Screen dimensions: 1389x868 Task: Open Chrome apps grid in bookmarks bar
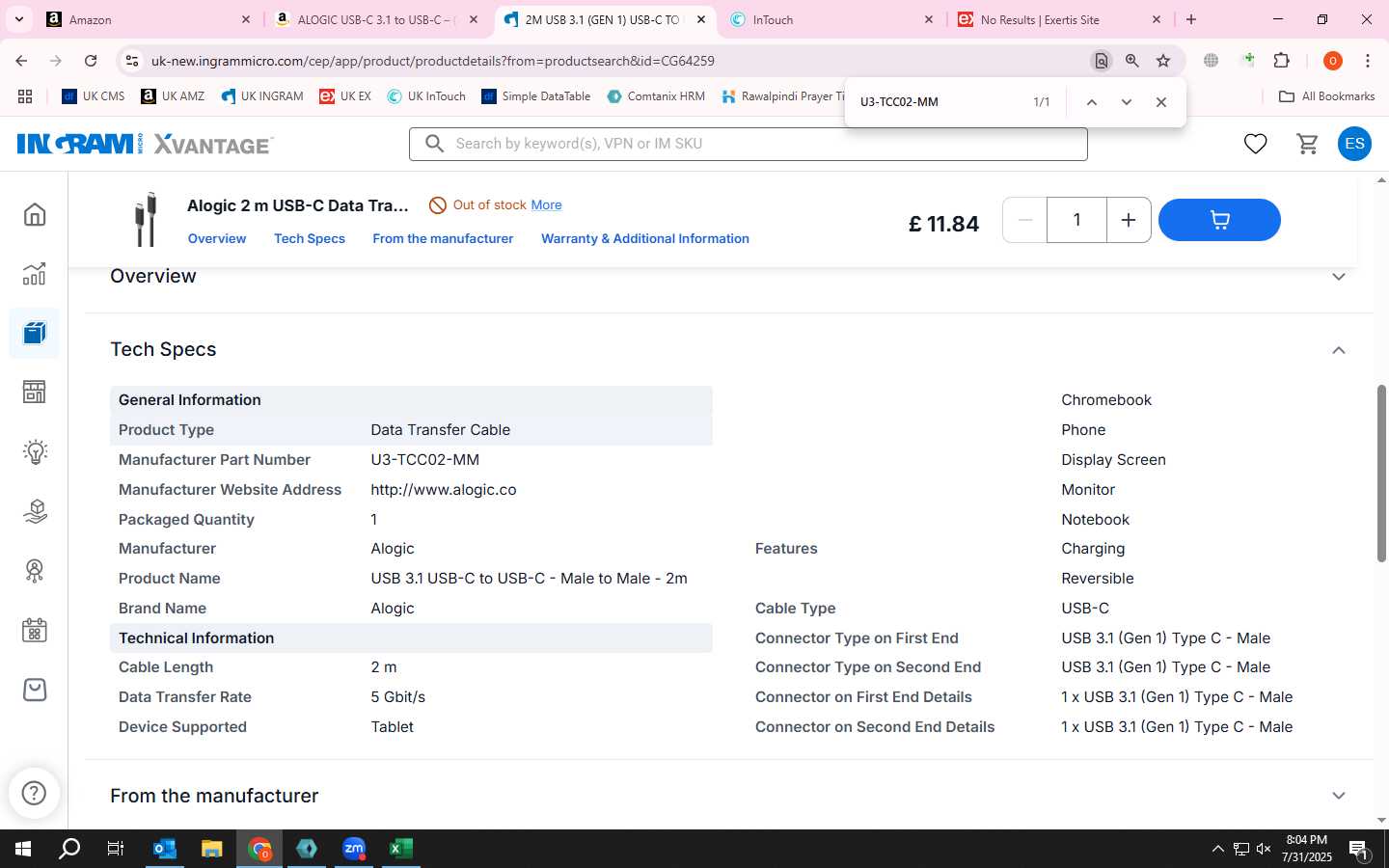[25, 96]
